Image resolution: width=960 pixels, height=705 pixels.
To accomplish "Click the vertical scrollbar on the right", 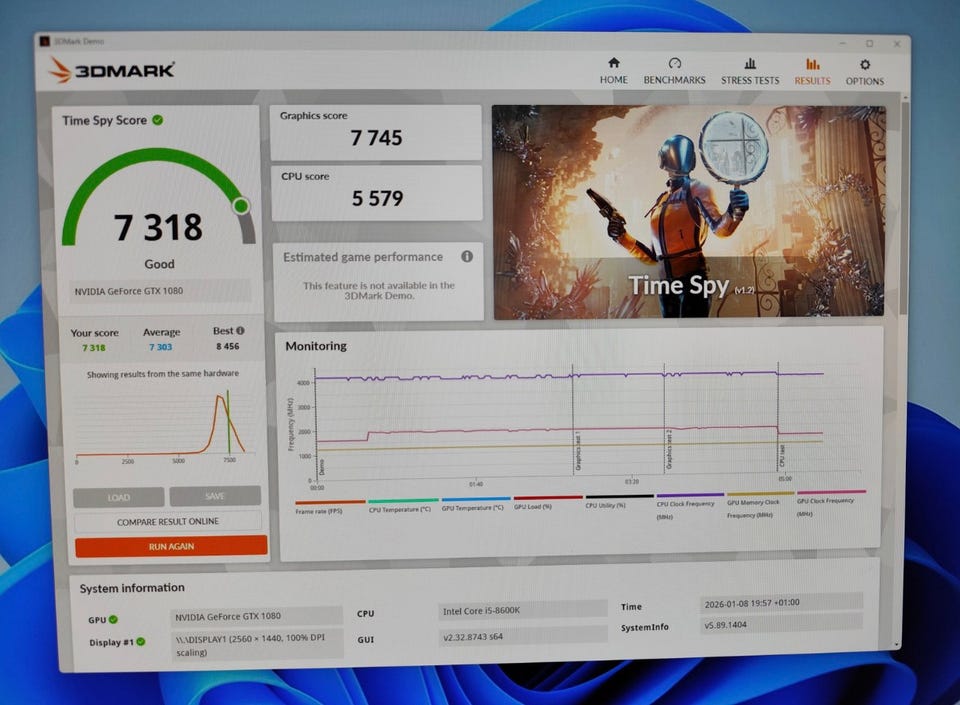I will (905, 208).
